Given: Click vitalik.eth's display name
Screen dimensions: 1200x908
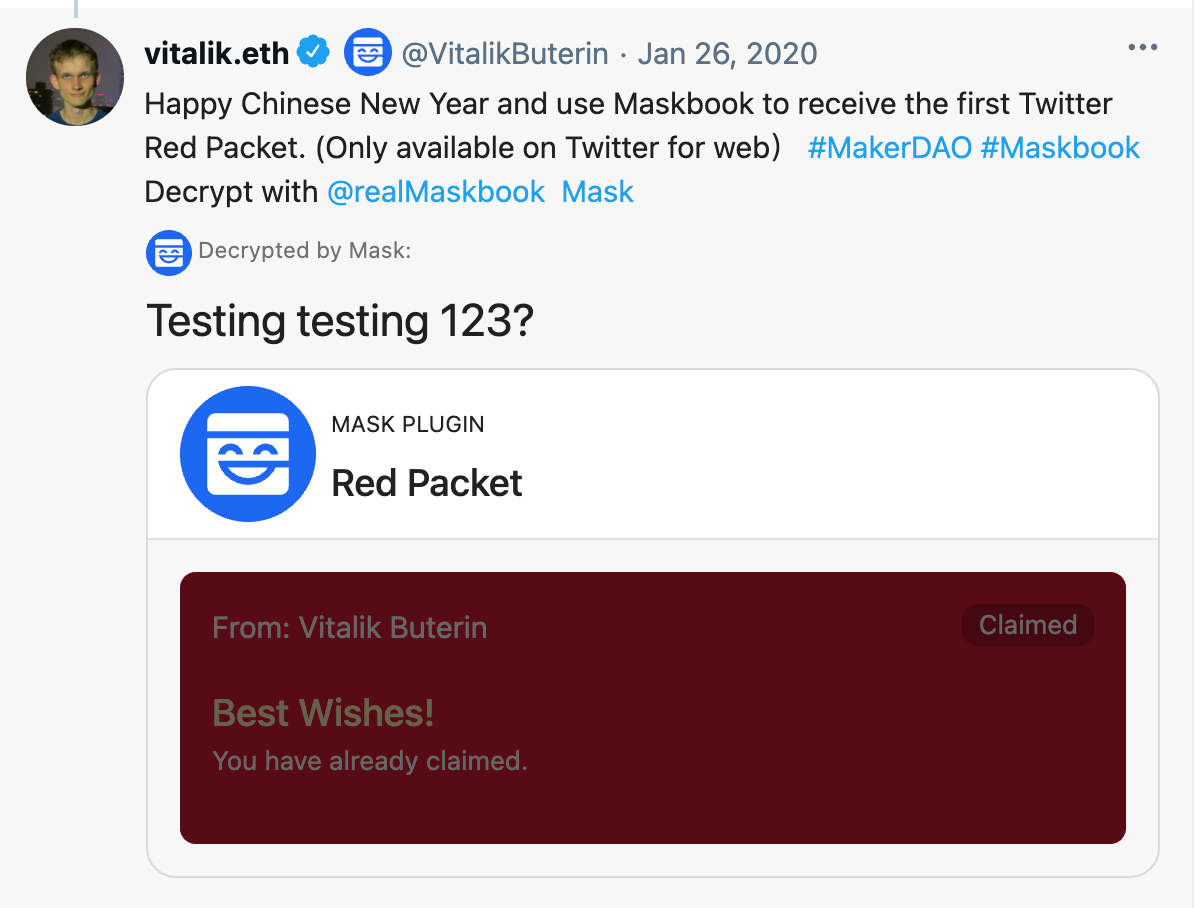Looking at the screenshot, I should (x=216, y=52).
